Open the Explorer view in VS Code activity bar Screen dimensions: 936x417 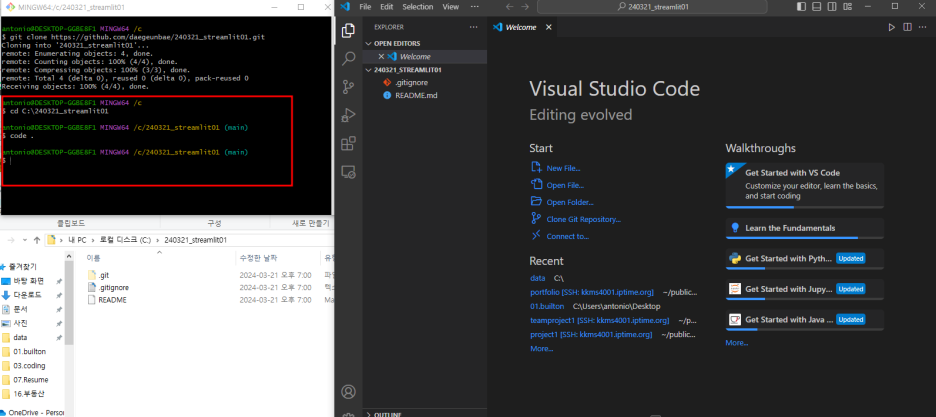(349, 30)
